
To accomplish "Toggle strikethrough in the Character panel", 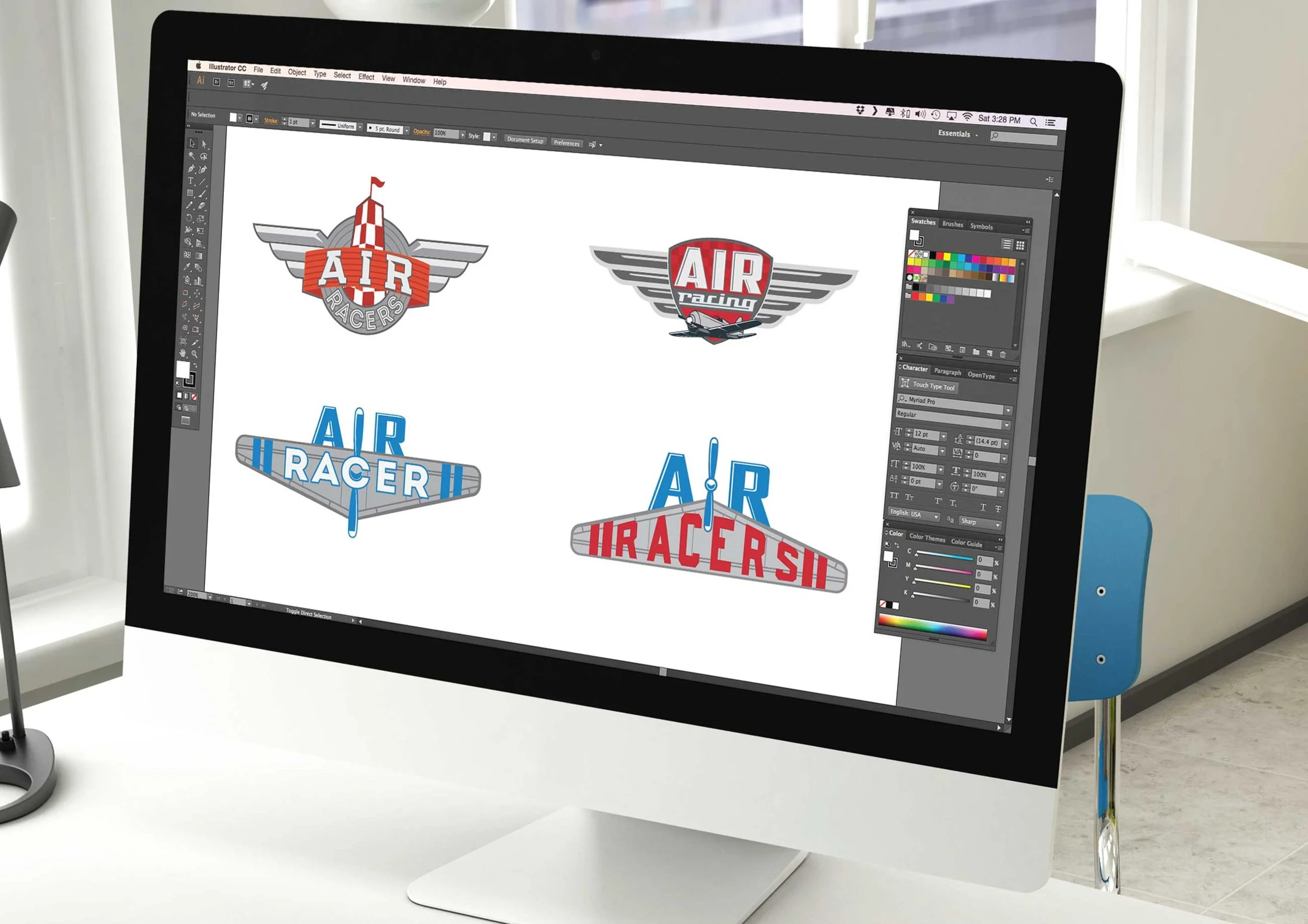I will click(x=999, y=509).
